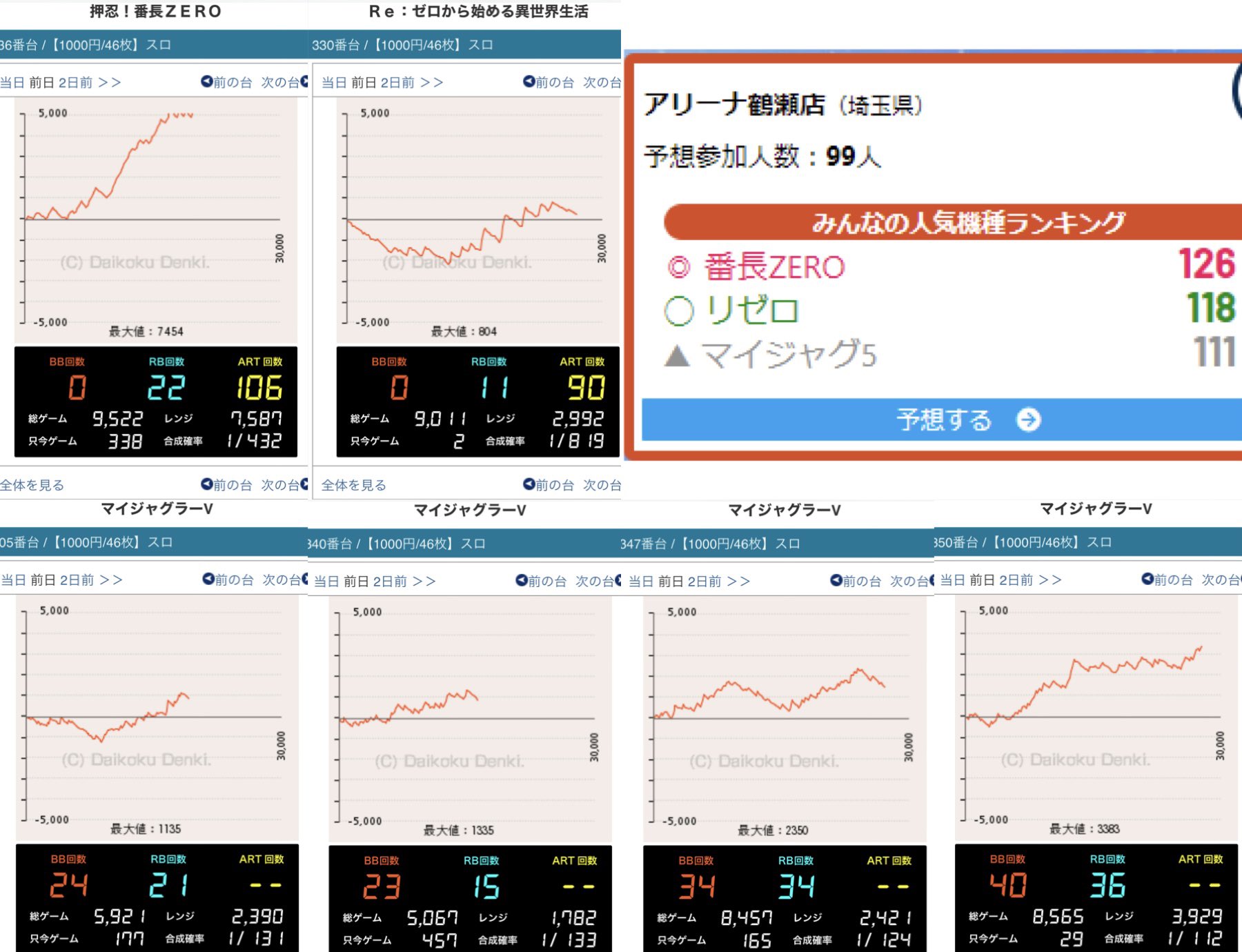The width and height of the screenshot is (1242, 952).
Task: Click the arrow icon on the 予想する button
Action: pyautogui.click(x=1028, y=419)
